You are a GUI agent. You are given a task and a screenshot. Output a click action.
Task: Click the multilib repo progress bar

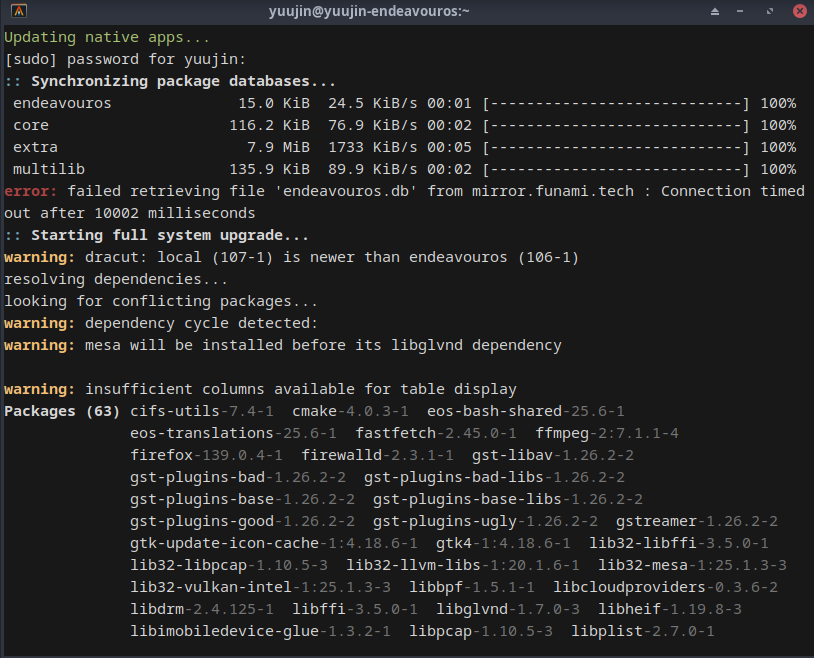pyautogui.click(x=616, y=169)
